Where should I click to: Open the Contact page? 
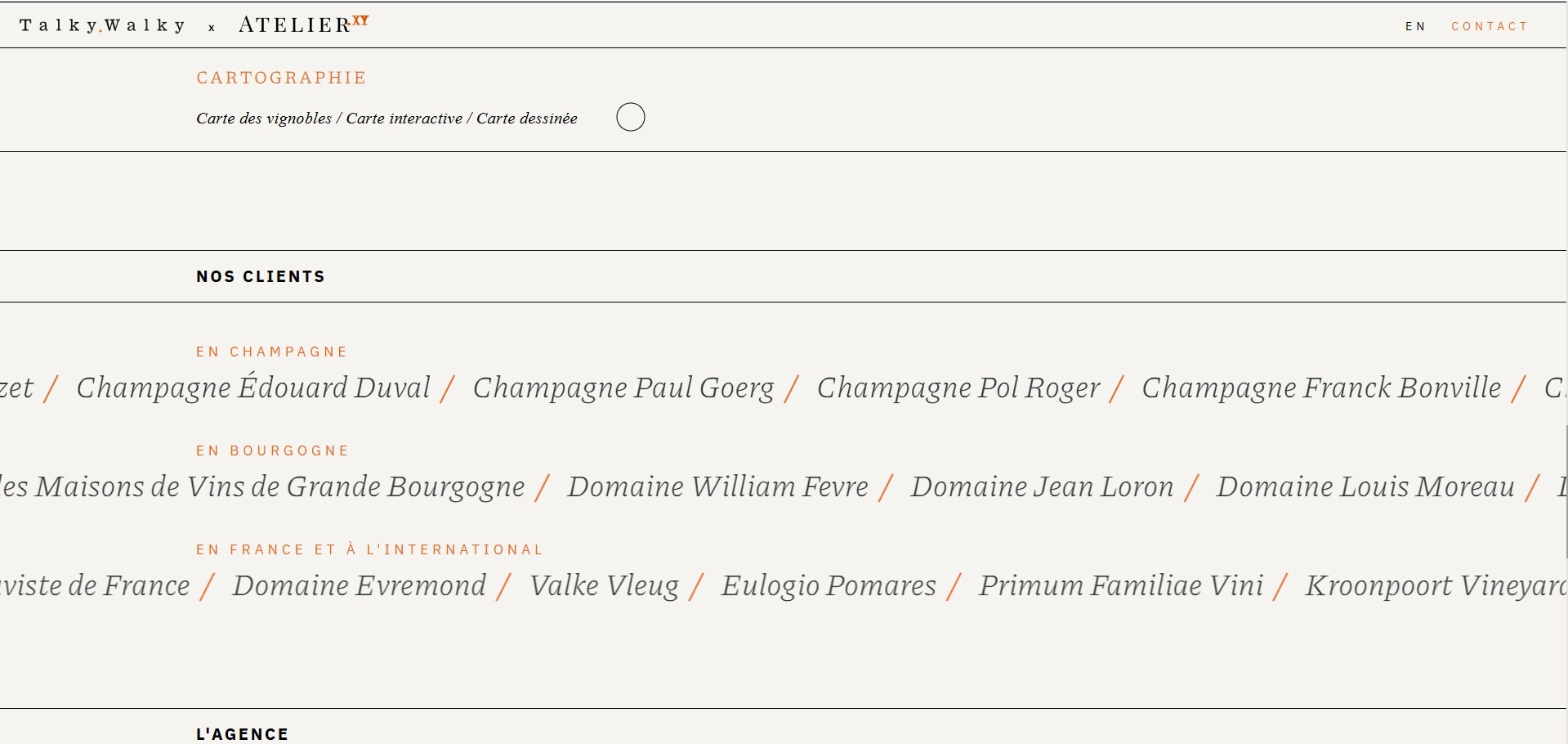click(x=1490, y=26)
